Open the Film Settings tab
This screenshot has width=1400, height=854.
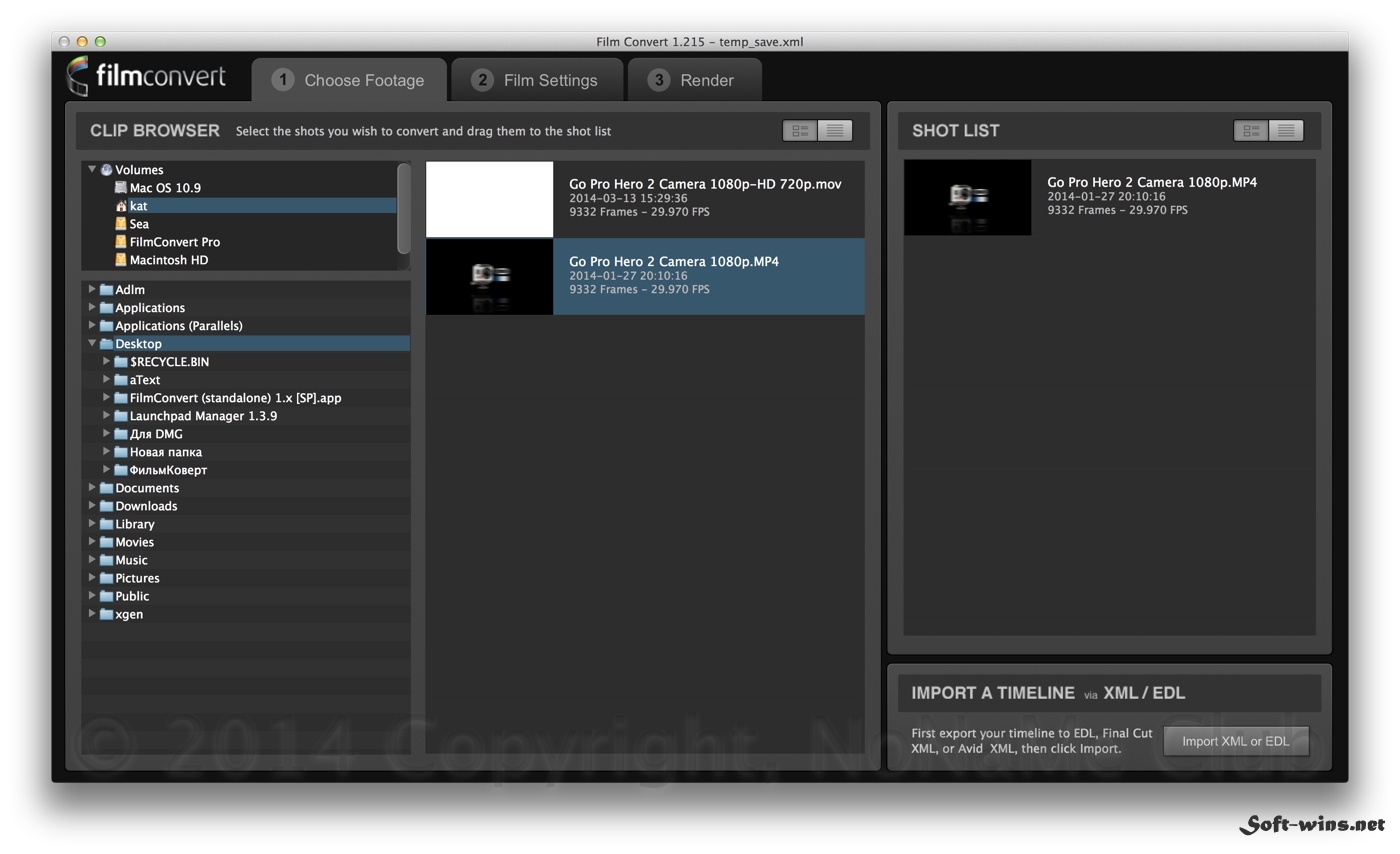(536, 80)
